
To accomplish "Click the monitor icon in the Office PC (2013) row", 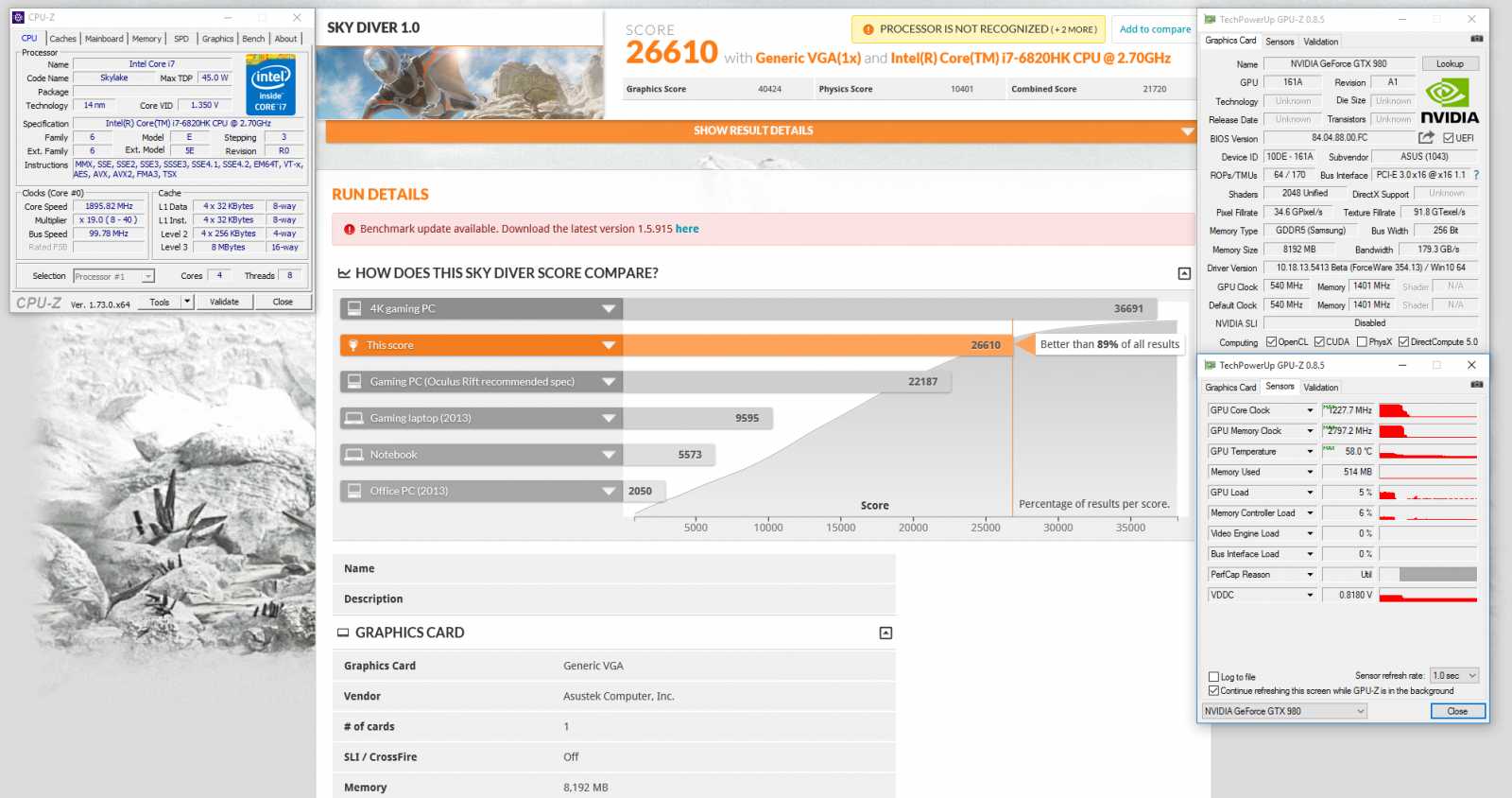I will coord(354,491).
